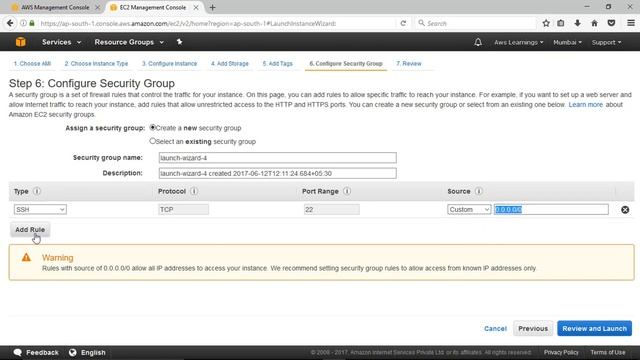640x360 pixels.
Task: Go to step 3 Configure Instance
Action: pyautogui.click(x=169, y=64)
